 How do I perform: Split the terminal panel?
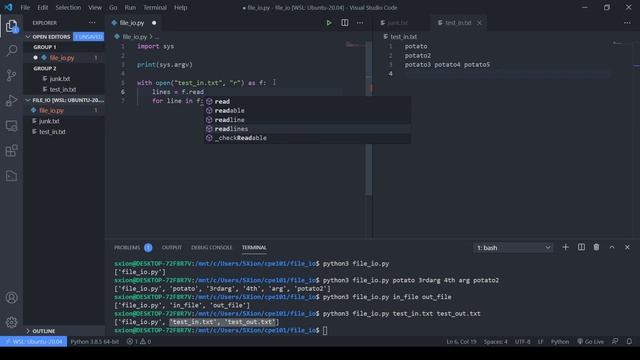point(581,247)
